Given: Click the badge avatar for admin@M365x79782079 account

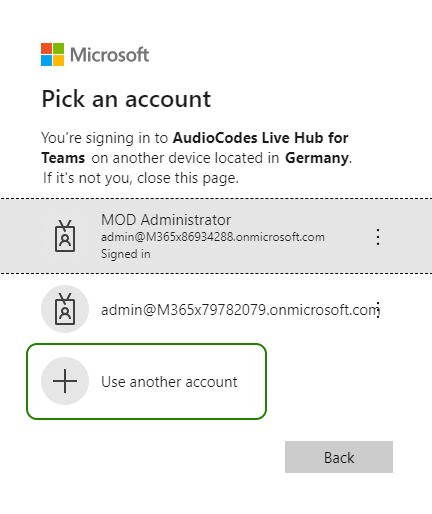Looking at the screenshot, I should pos(65,309).
